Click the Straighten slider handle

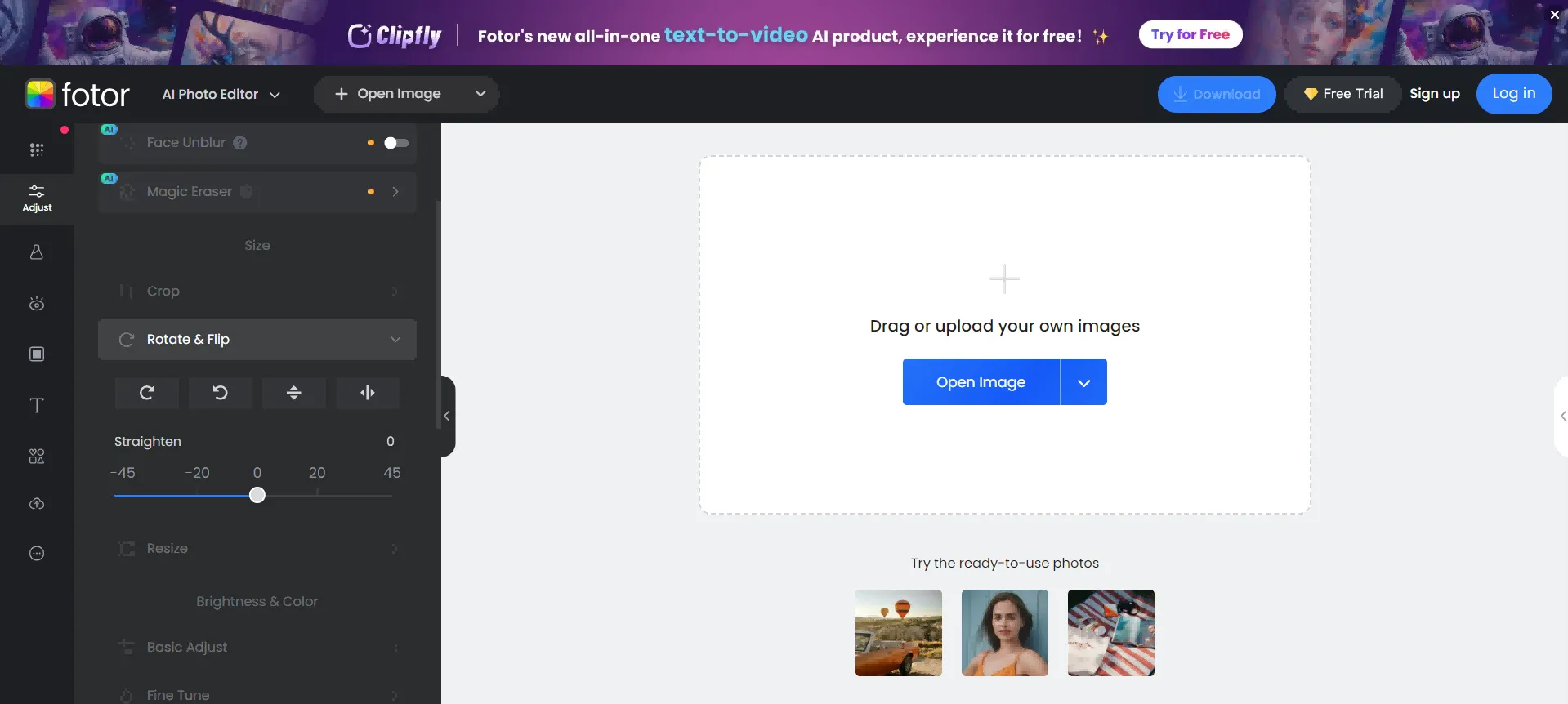257,495
